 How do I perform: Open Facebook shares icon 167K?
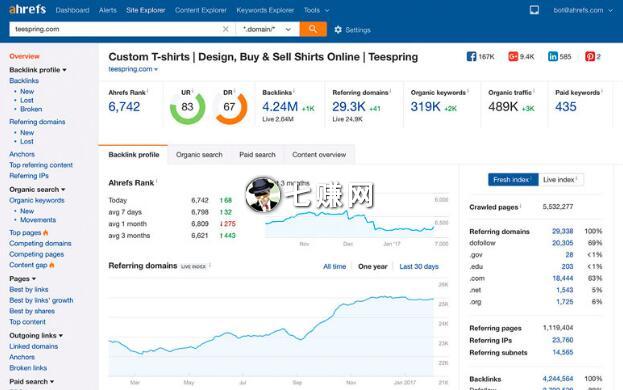(x=471, y=56)
